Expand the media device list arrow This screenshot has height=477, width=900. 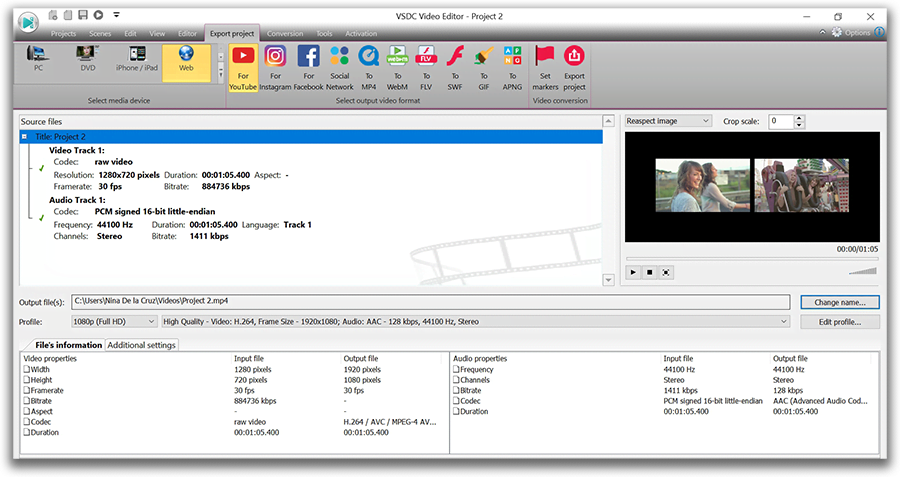(220, 73)
